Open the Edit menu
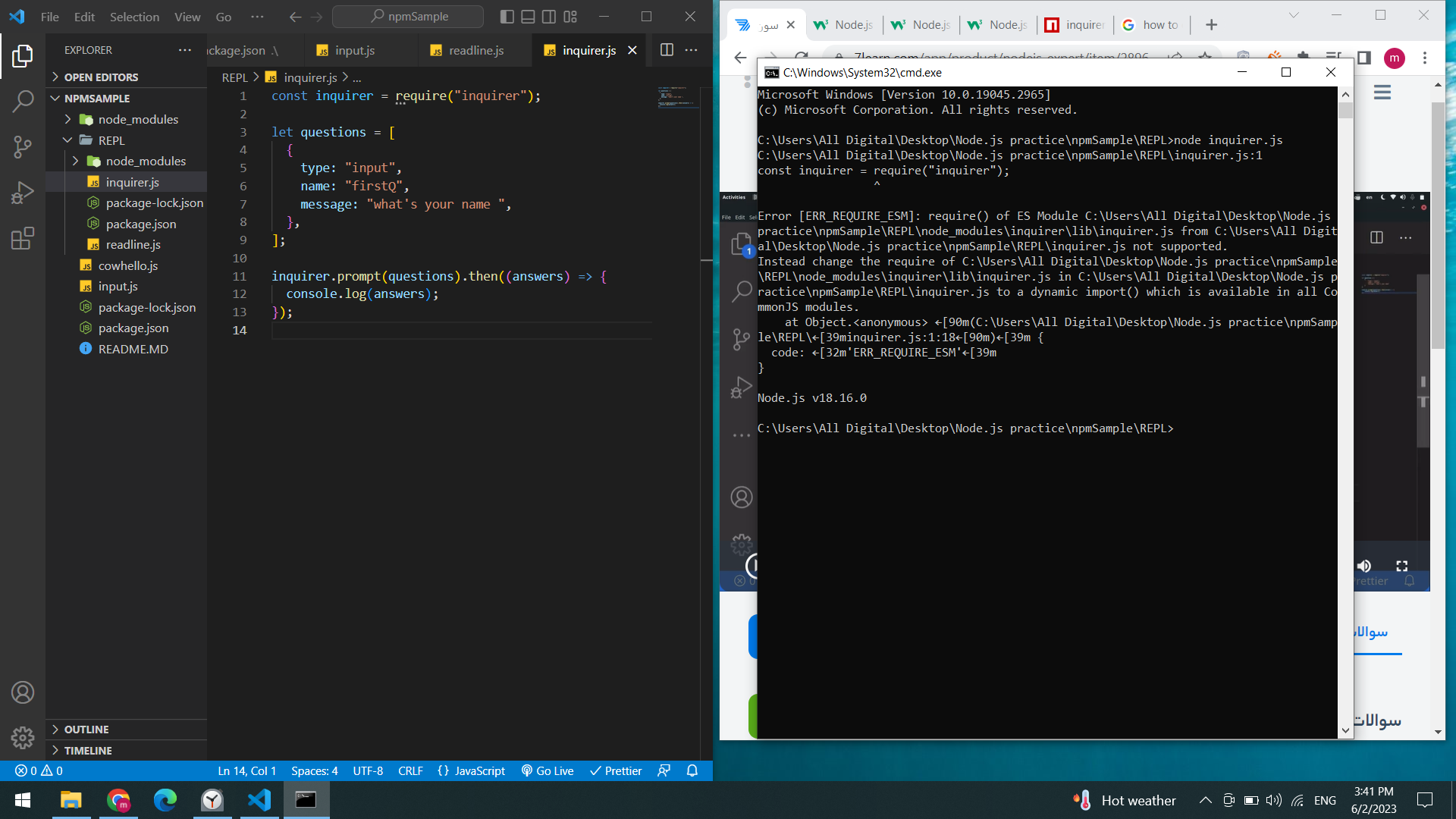Screen dimensions: 1456x819 pos(84,17)
